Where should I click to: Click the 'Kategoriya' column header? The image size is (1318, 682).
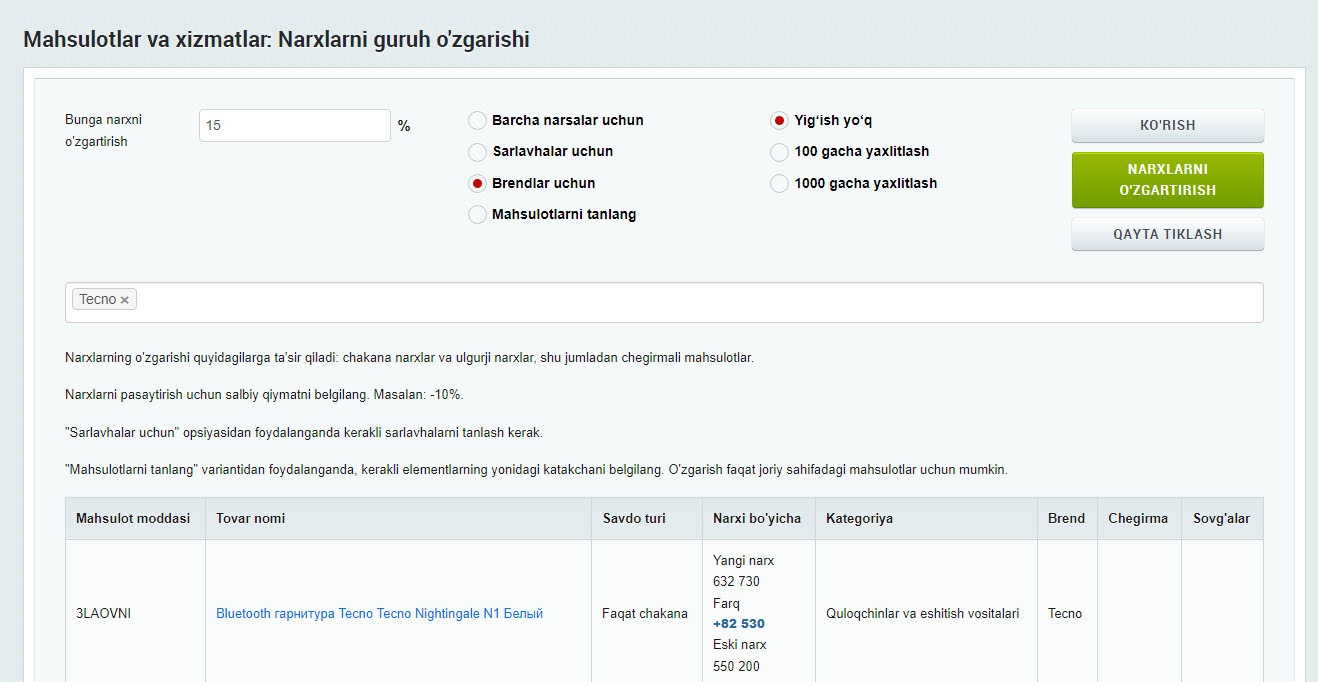click(x=859, y=518)
